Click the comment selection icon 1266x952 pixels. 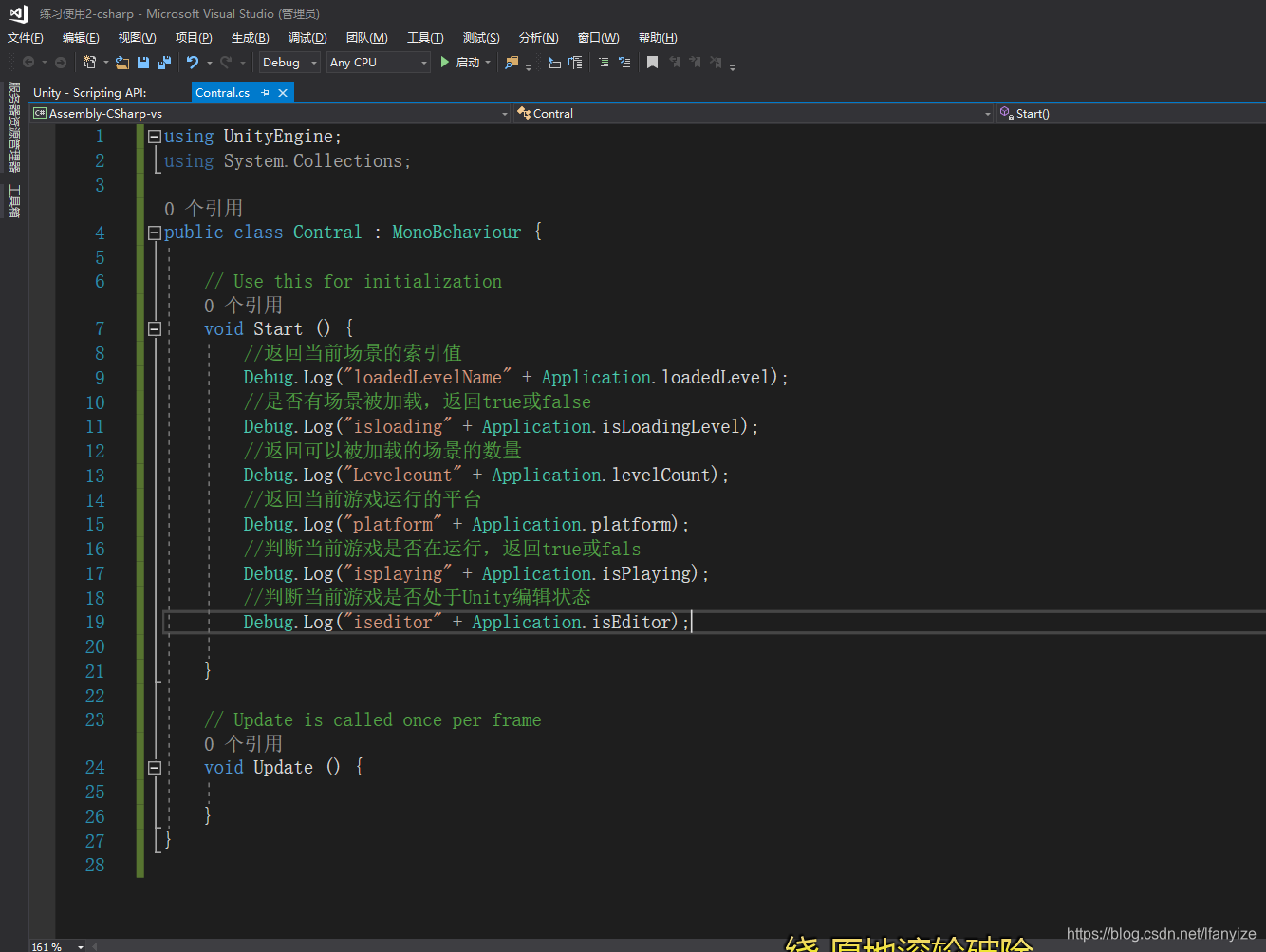point(554,63)
